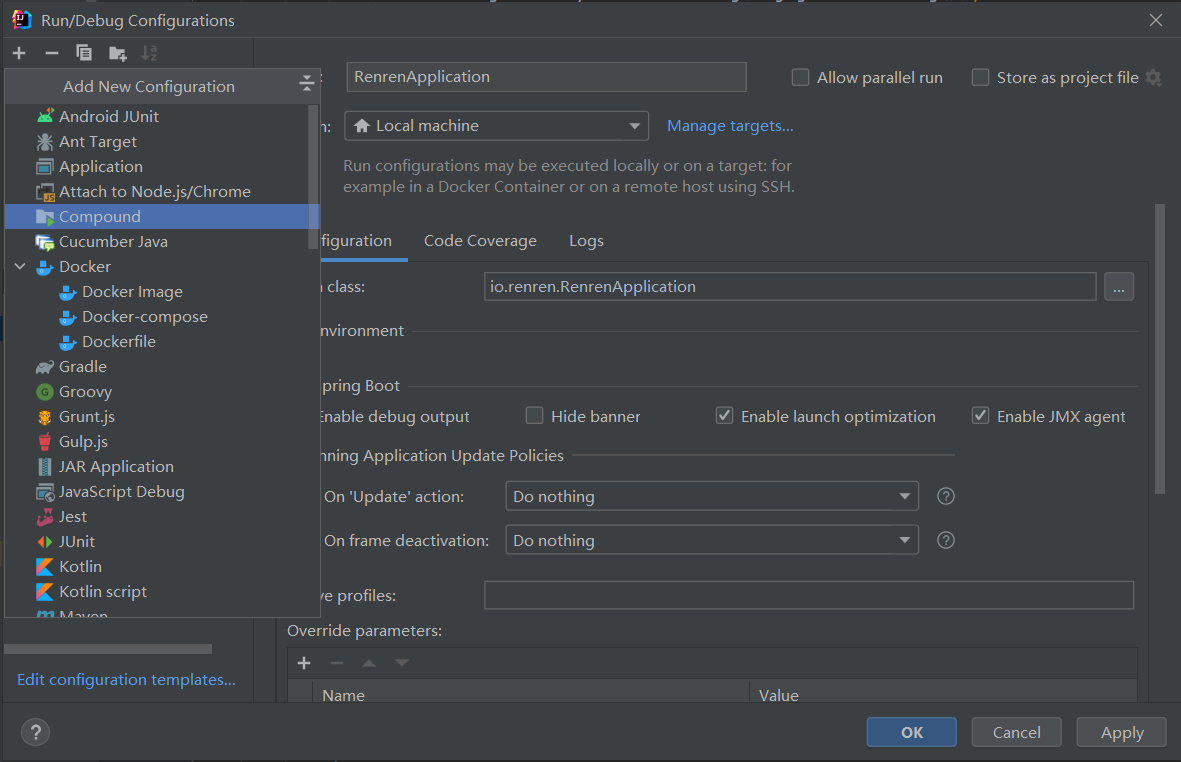Click the OK button

[x=911, y=732]
